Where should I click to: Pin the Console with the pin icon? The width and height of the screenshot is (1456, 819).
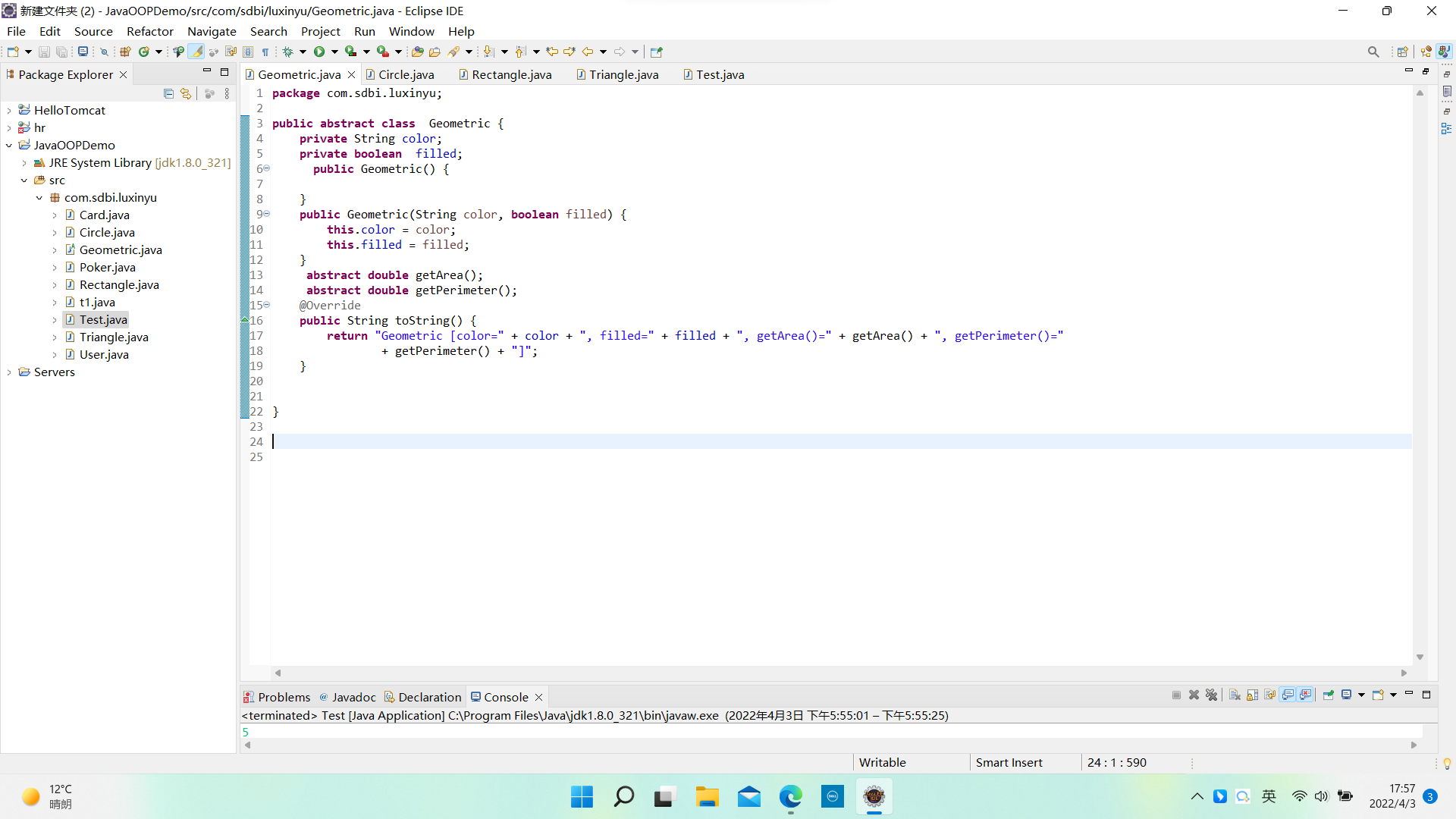pos(1329,695)
